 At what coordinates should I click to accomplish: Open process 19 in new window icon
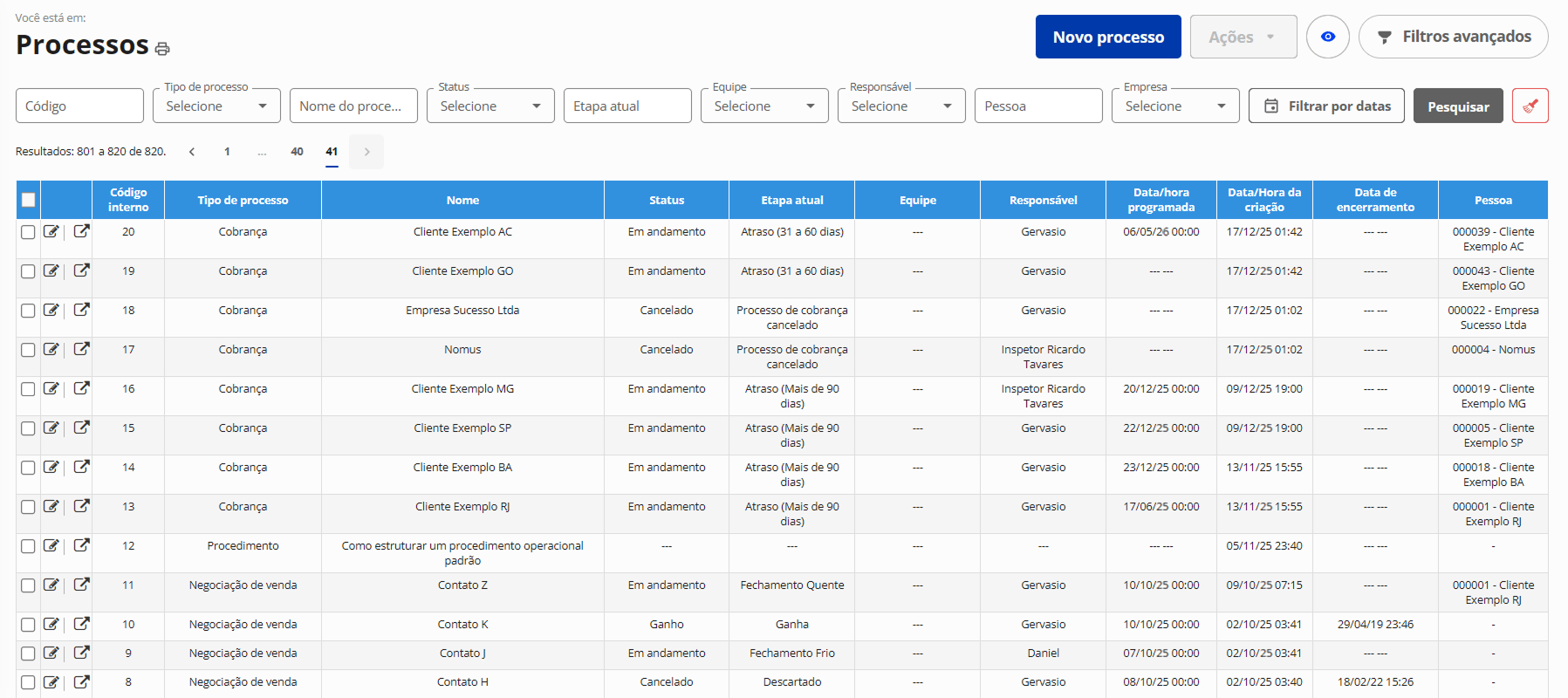click(x=81, y=270)
